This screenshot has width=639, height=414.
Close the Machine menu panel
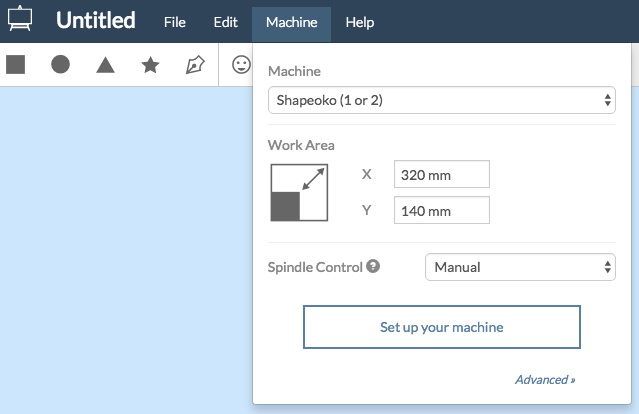click(x=291, y=22)
